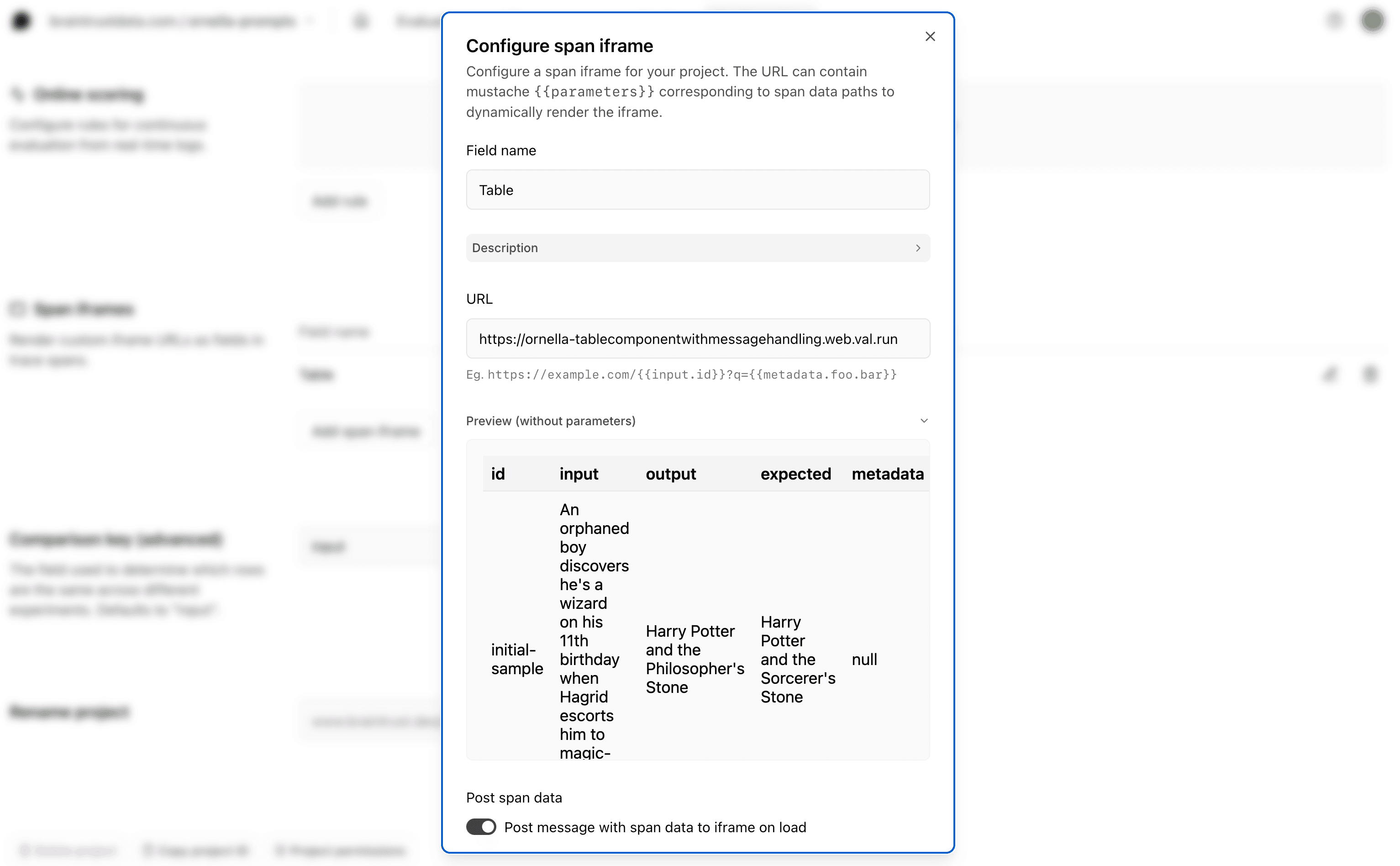This screenshot has height=866, width=1400.
Task: Select the initial-sample row in the preview table
Action: [x=516, y=659]
